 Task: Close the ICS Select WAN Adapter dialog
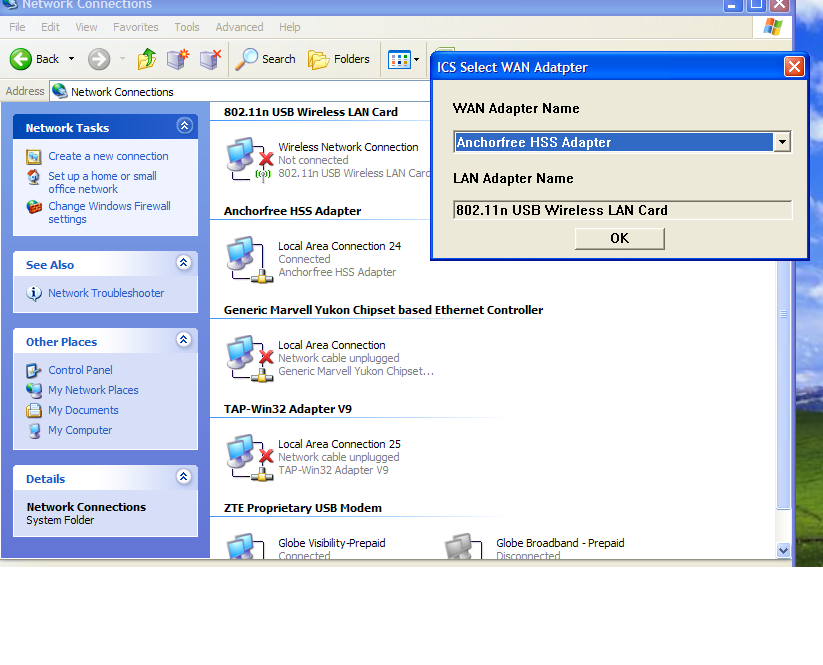coord(794,67)
